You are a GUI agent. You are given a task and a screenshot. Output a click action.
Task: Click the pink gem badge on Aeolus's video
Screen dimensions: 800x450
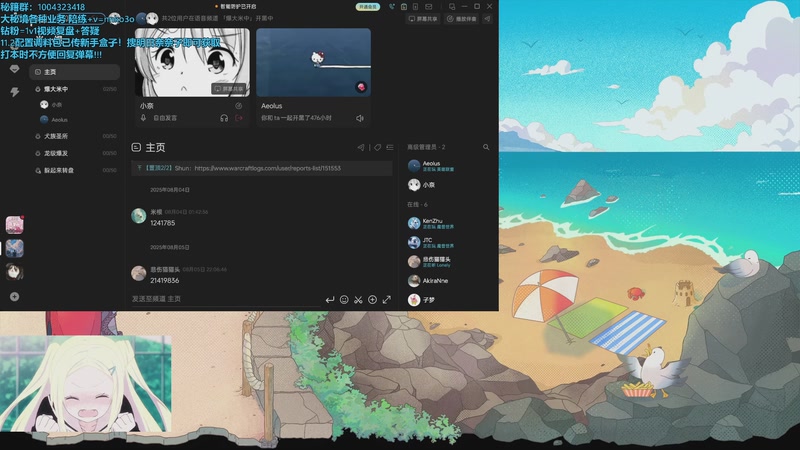coord(361,87)
